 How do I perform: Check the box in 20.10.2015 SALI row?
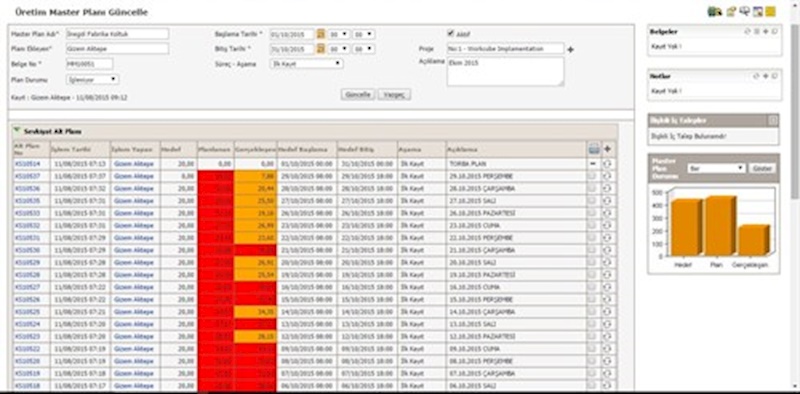pyautogui.click(x=592, y=262)
